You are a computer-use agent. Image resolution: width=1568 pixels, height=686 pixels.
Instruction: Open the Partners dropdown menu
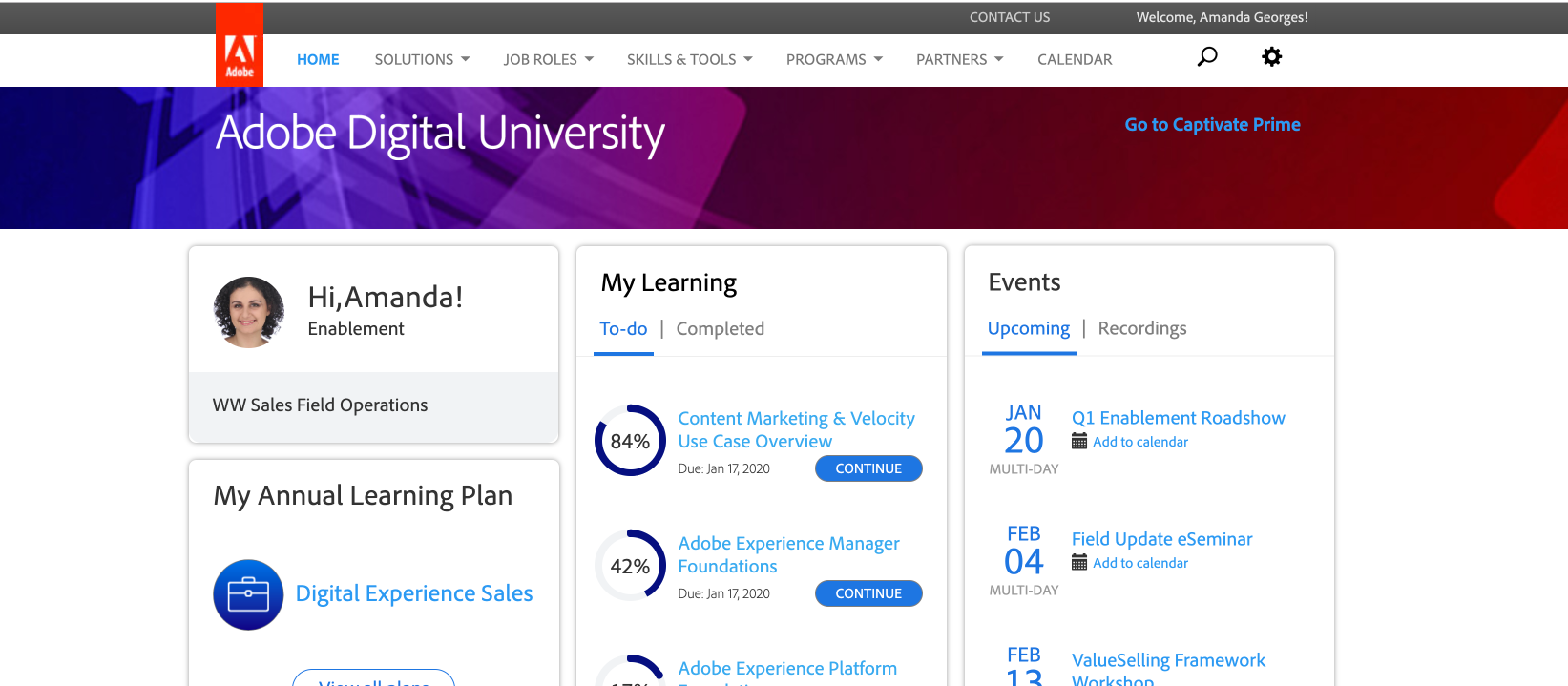click(959, 59)
